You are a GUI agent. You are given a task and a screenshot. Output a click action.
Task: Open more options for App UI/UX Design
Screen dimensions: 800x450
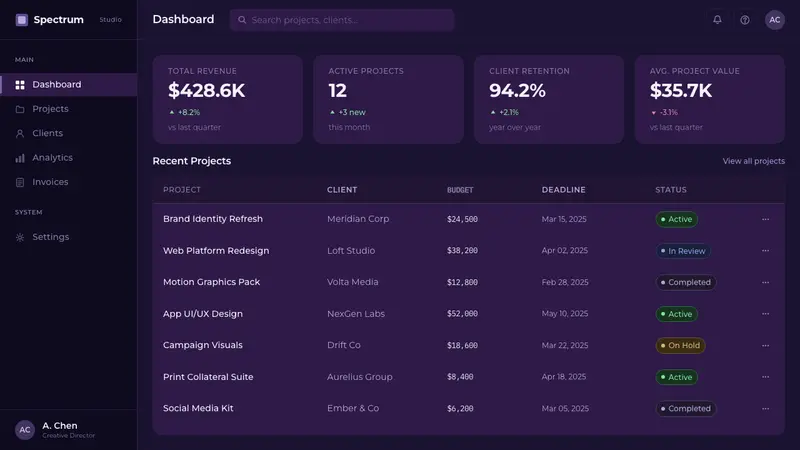click(765, 314)
